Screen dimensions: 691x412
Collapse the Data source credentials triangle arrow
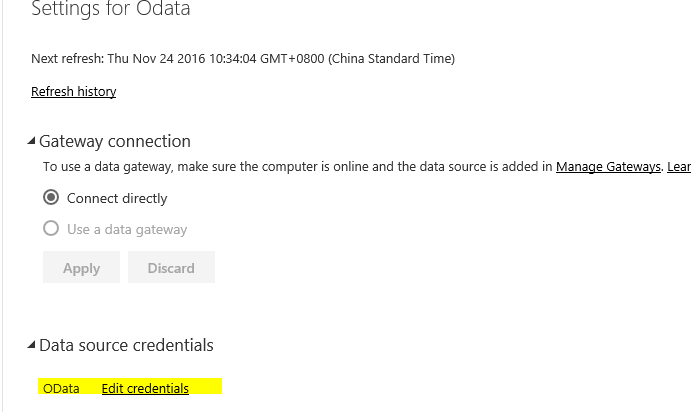pyautogui.click(x=31, y=345)
